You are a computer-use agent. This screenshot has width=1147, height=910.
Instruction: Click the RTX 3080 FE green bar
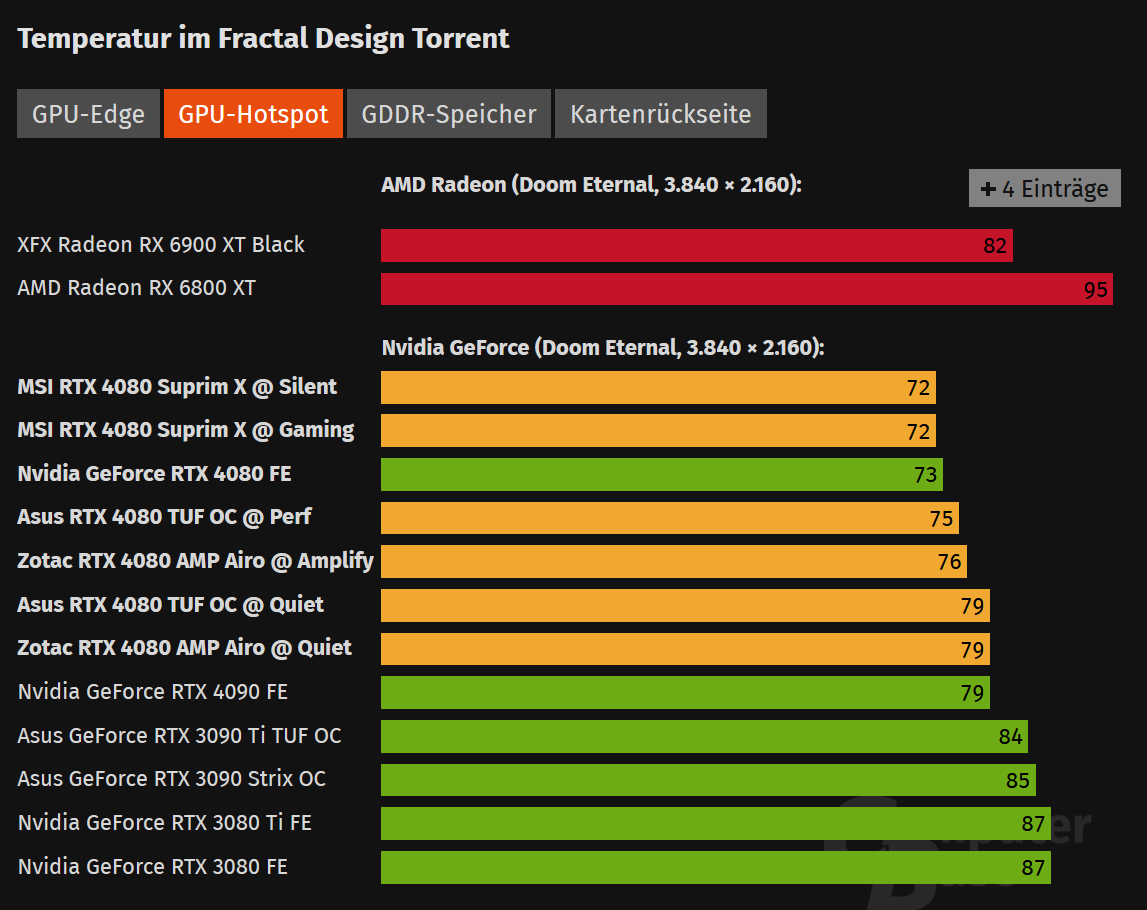[x=716, y=867]
